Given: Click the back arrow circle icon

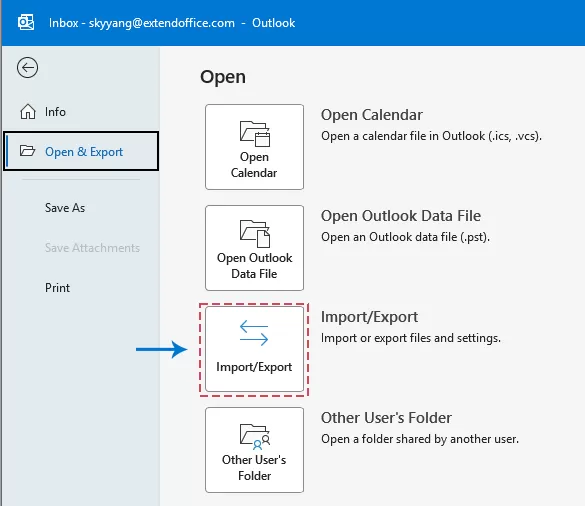Looking at the screenshot, I should click(x=27, y=68).
